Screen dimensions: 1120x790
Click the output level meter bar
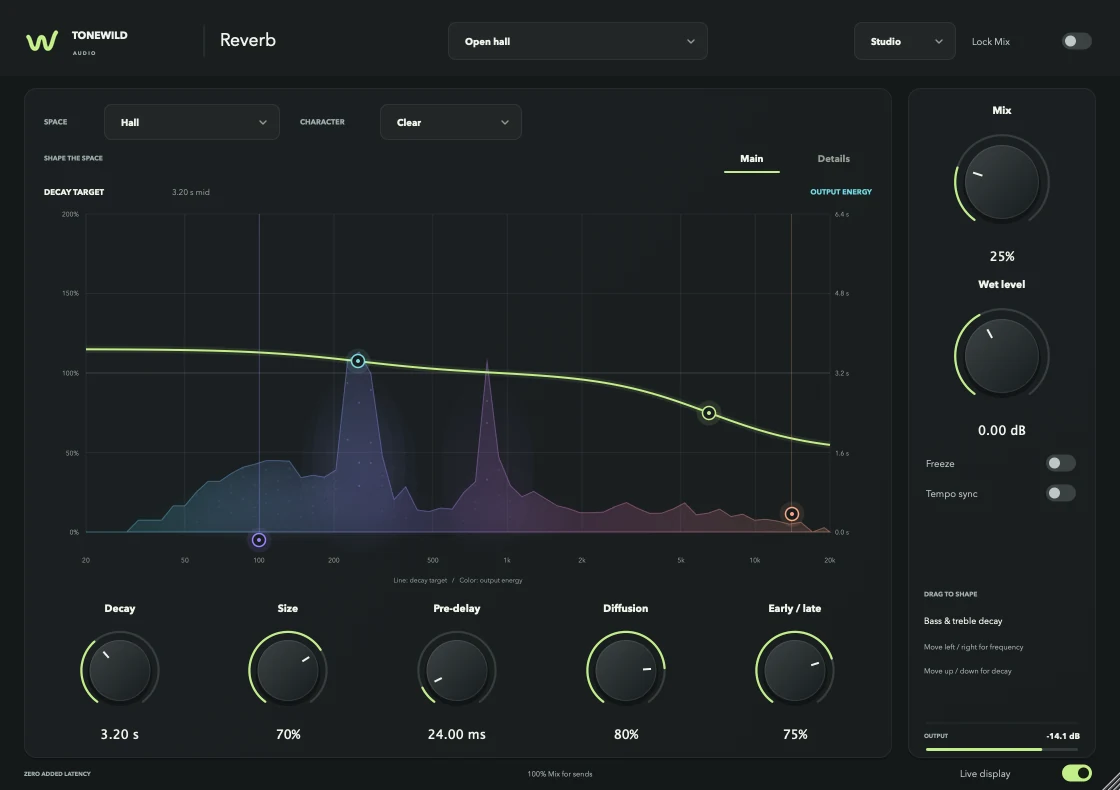1001,749
